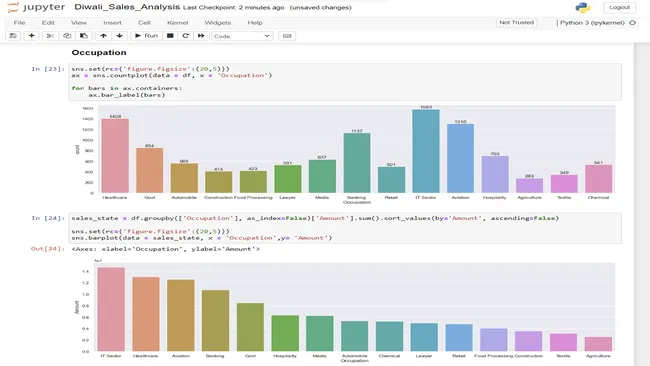Viewport: 650px width, 366px height.
Task: Run the selected cell
Action: pyautogui.click(x=146, y=36)
